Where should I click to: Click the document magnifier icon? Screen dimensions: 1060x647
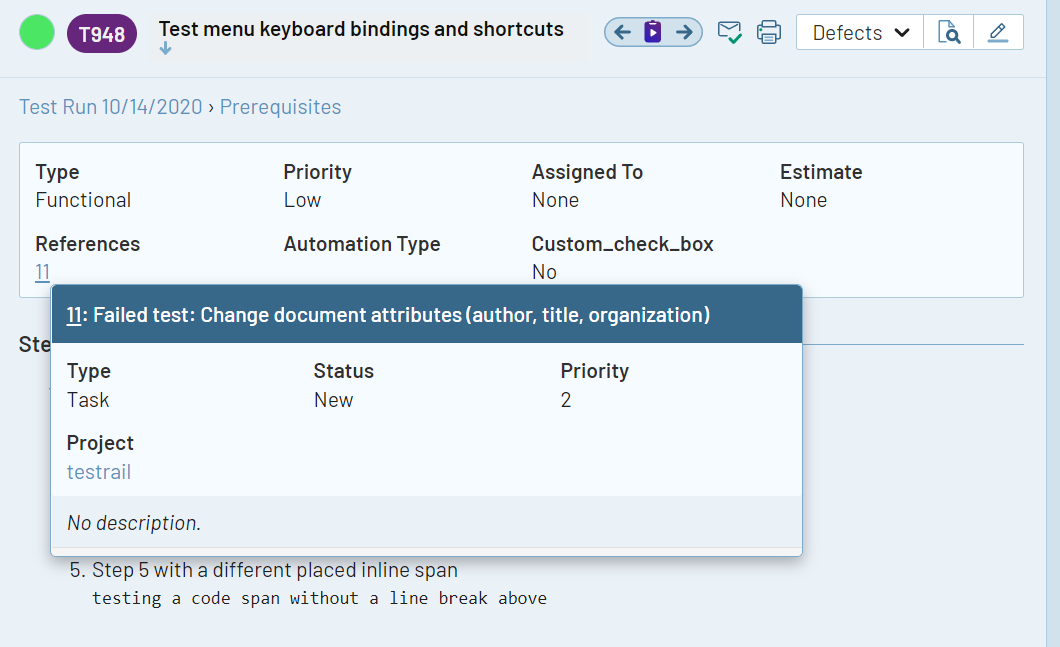click(x=948, y=33)
